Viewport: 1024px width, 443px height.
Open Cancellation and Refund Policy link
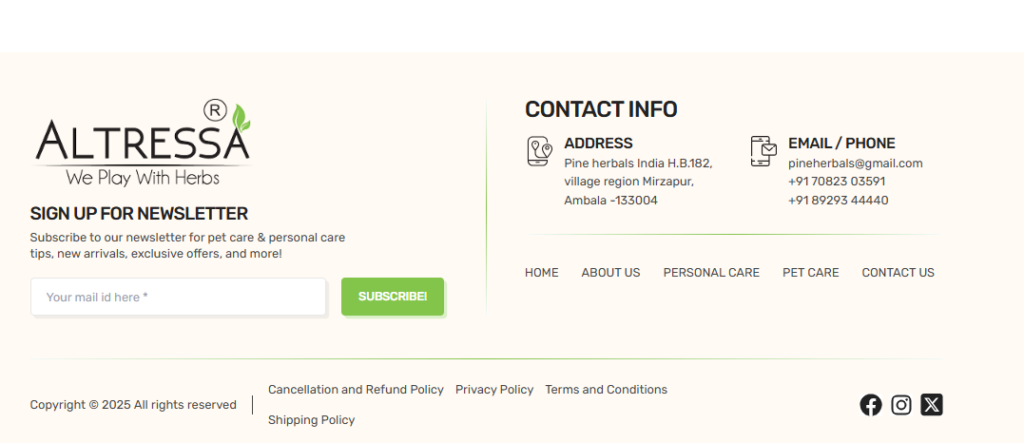point(356,390)
